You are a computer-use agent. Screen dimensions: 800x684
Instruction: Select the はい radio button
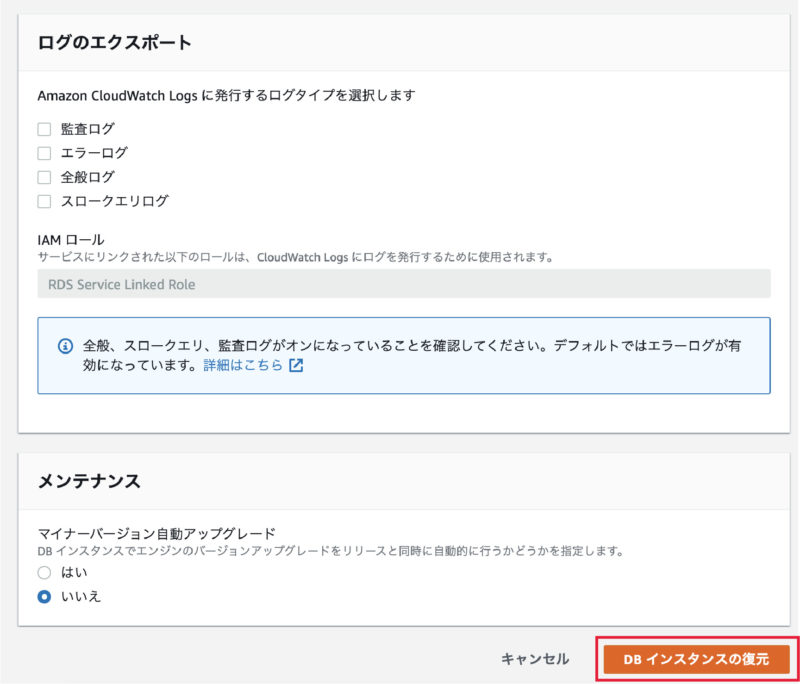(x=44, y=573)
